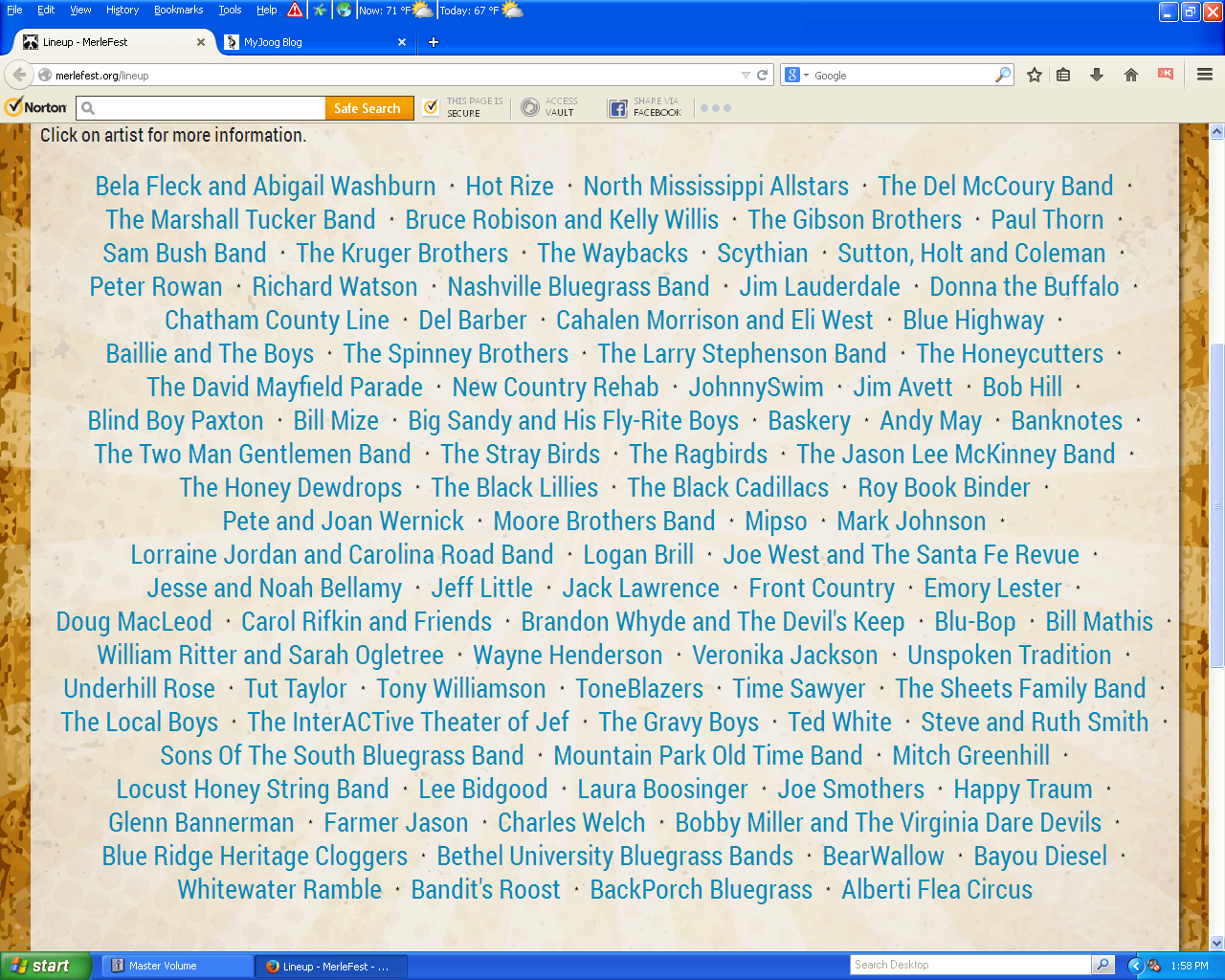The image size is (1225, 980).
Task: Expand the hidden system tray icons
Action: (1136, 966)
